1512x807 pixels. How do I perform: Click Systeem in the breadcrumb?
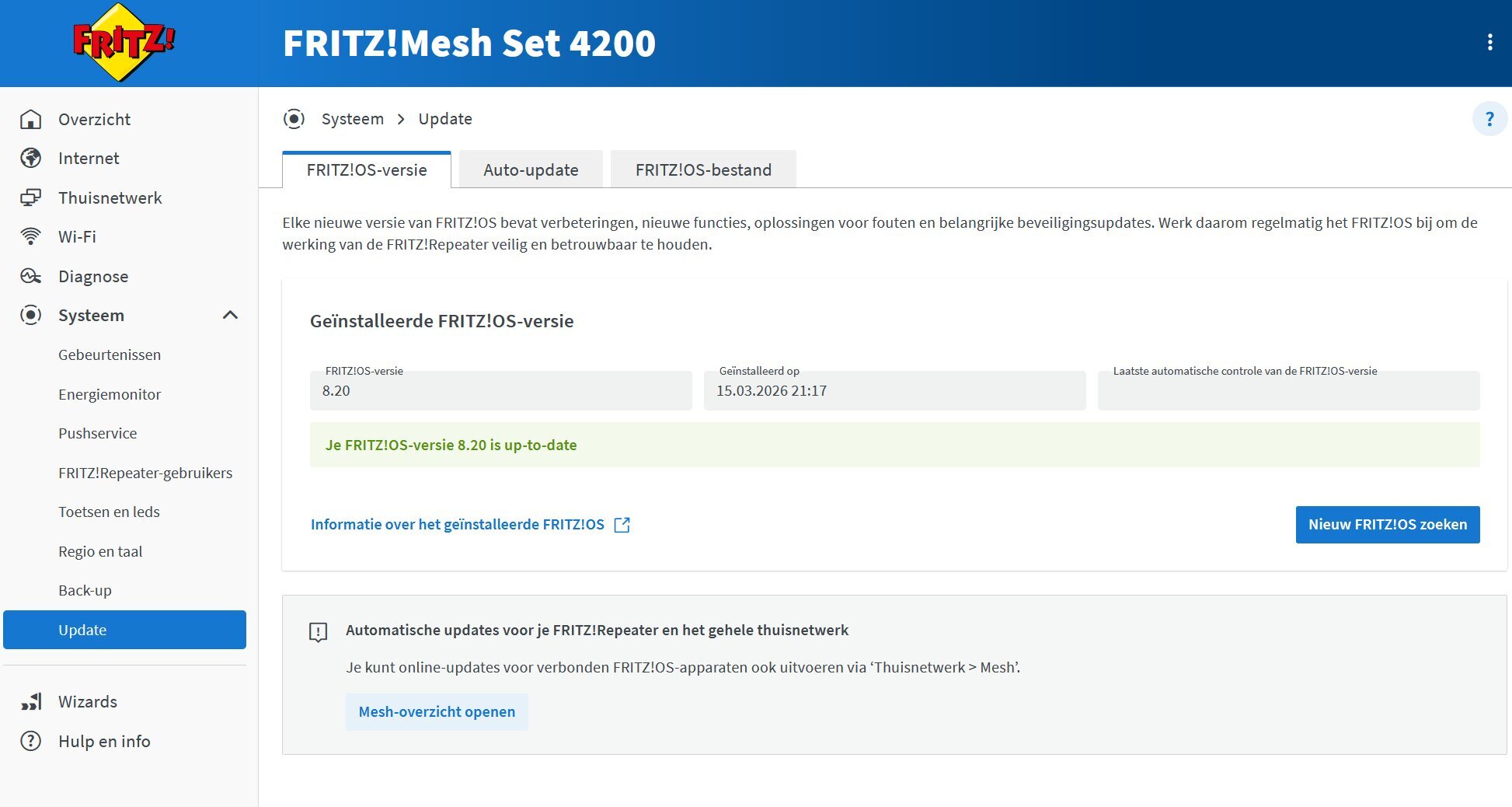click(x=353, y=119)
